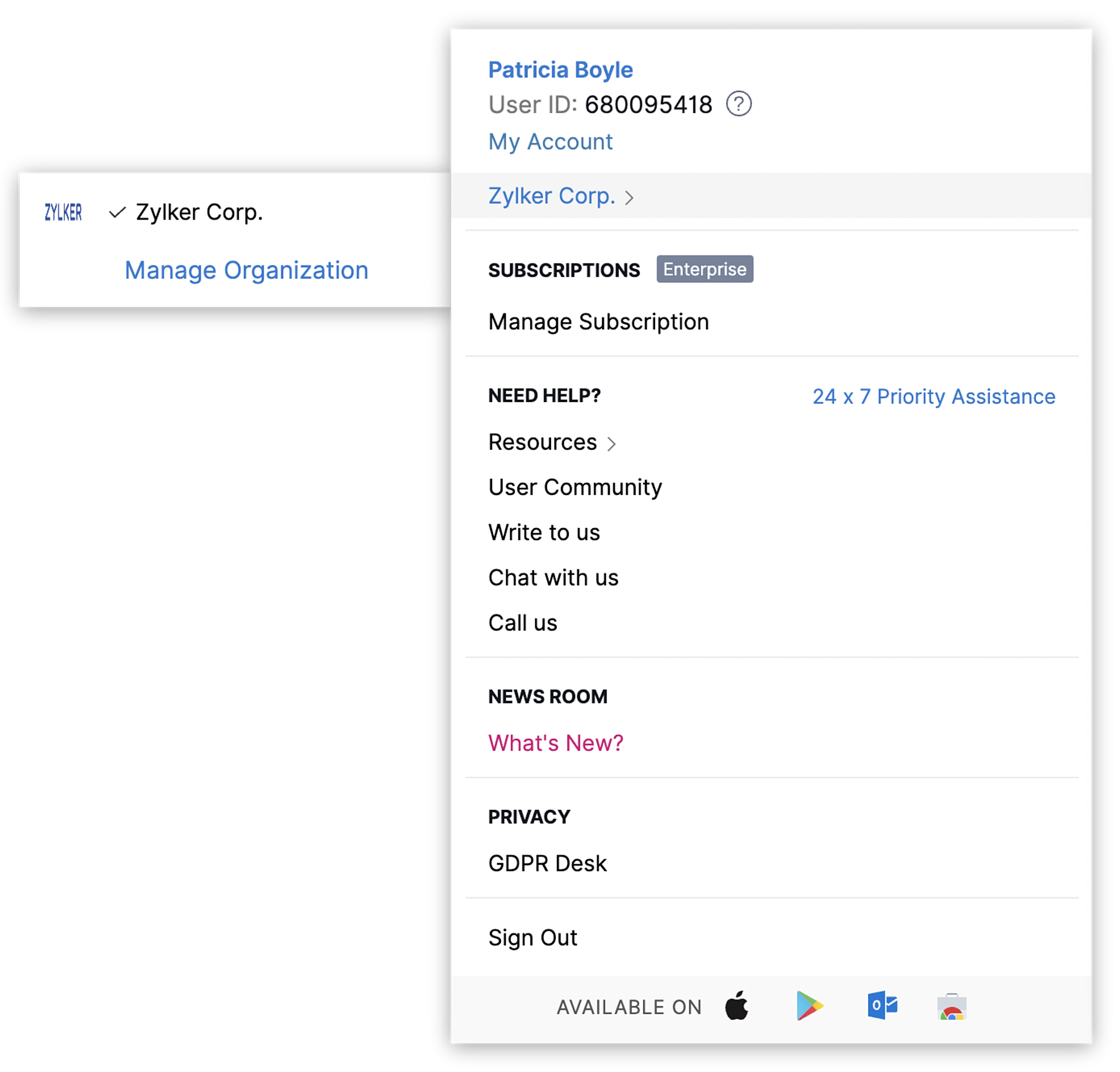Click the Chrome Web Store icon
This screenshot has height=1072, width=1120.
(x=951, y=1007)
